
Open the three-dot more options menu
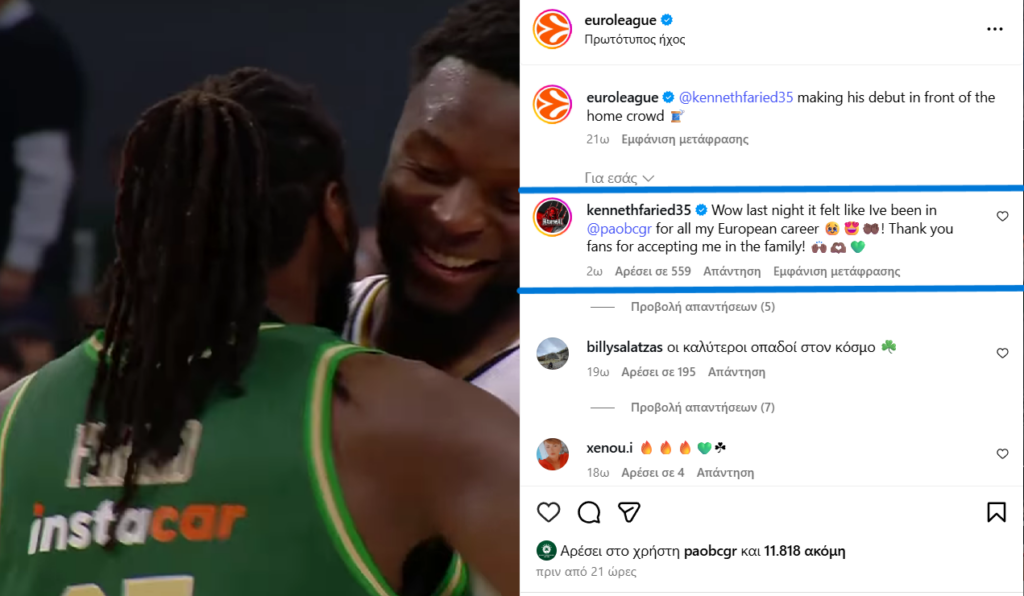[x=995, y=29]
